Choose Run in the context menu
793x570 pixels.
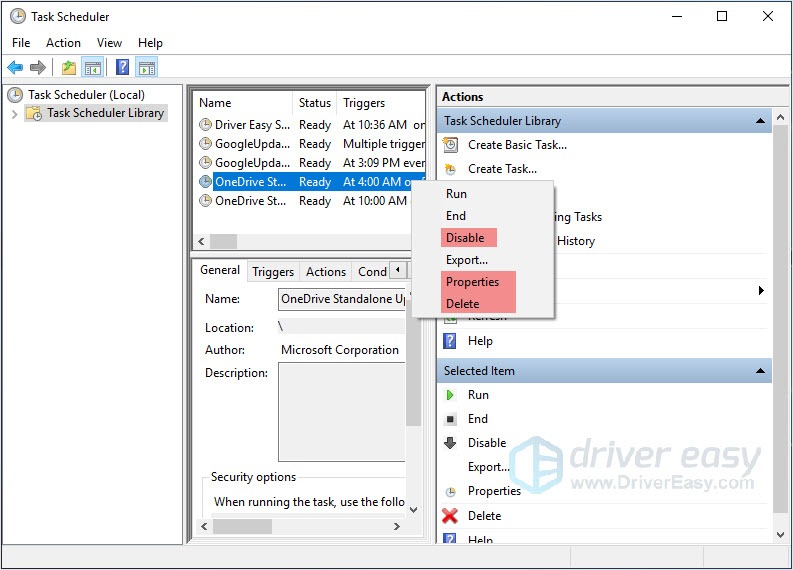click(x=483, y=194)
